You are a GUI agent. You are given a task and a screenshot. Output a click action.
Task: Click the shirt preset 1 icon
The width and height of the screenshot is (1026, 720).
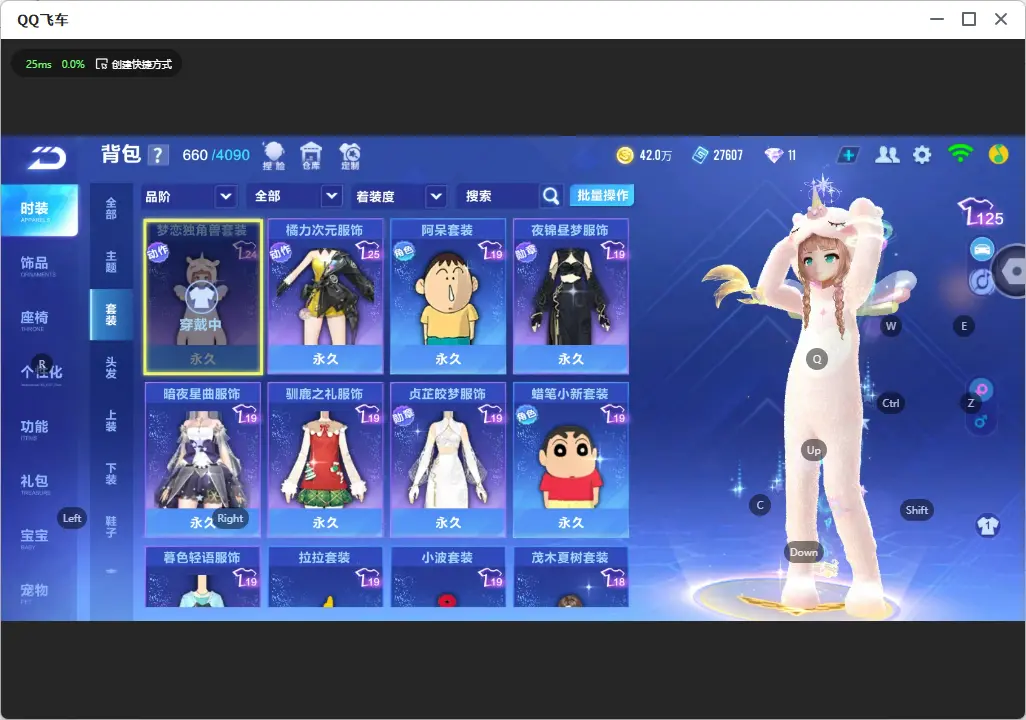click(987, 526)
